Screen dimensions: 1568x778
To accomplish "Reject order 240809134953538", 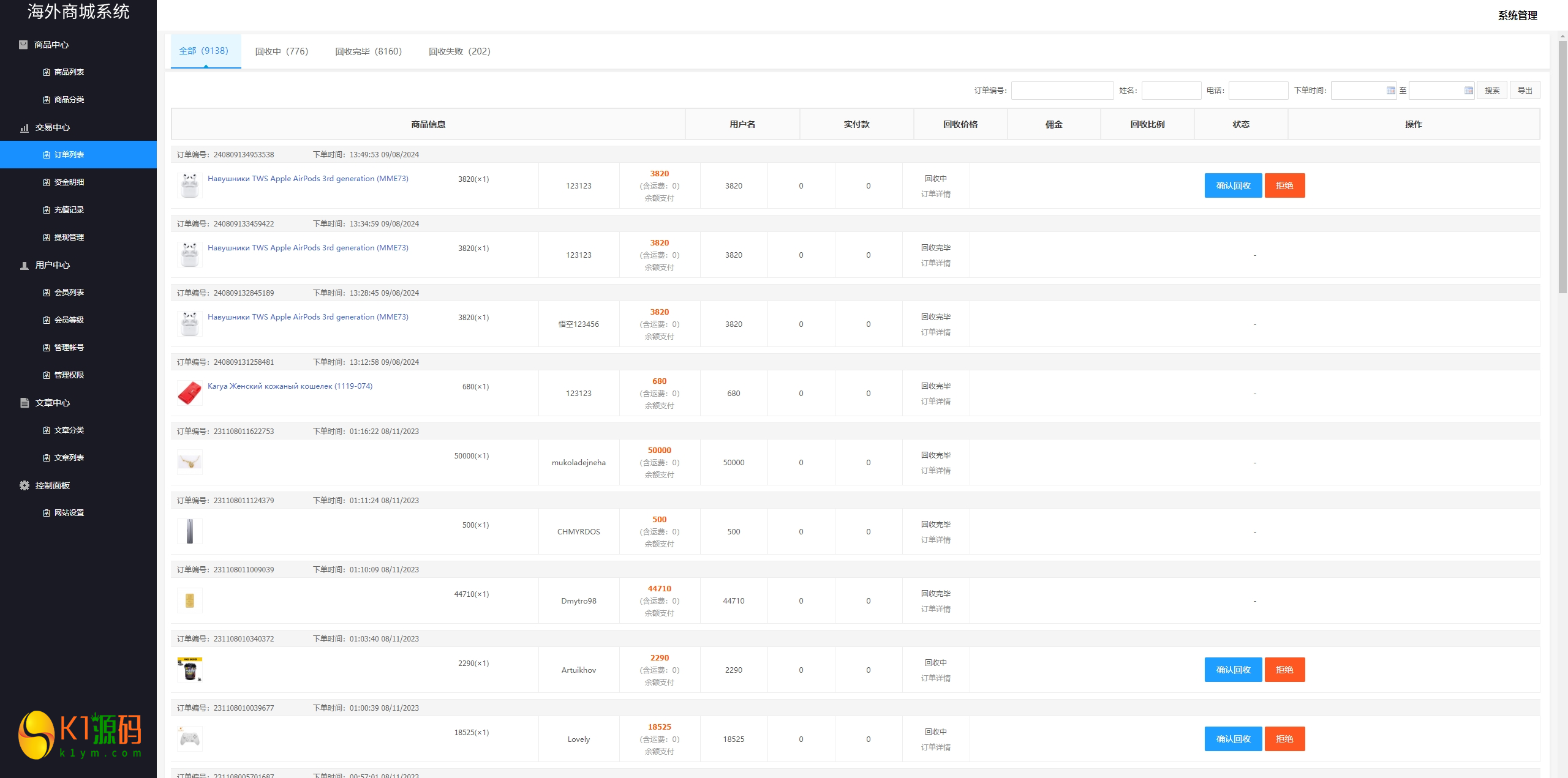I will pos(1284,185).
